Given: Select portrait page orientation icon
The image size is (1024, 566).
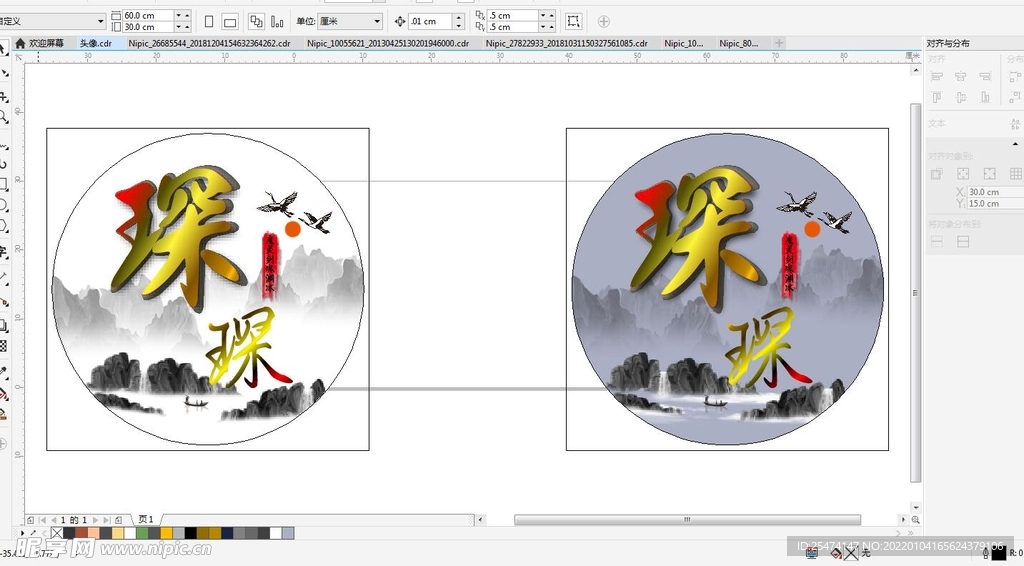Looking at the screenshot, I should tap(209, 21).
